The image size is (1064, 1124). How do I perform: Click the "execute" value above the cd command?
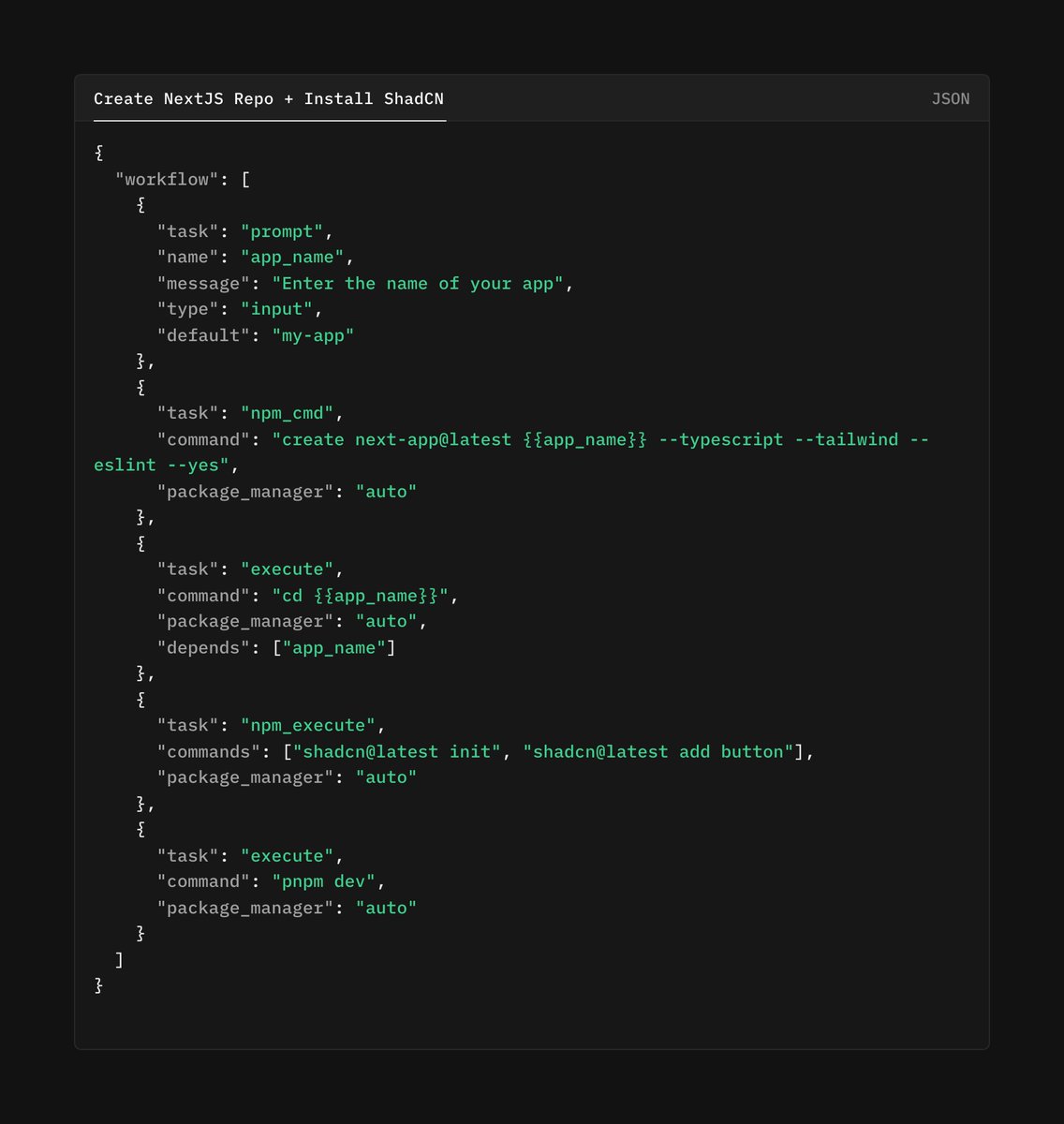(288, 569)
